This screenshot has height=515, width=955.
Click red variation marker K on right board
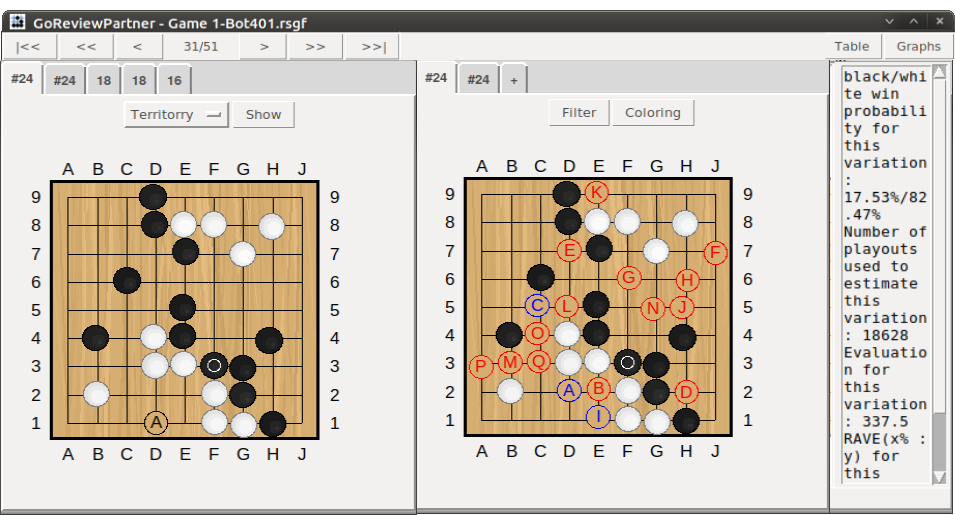598,192
